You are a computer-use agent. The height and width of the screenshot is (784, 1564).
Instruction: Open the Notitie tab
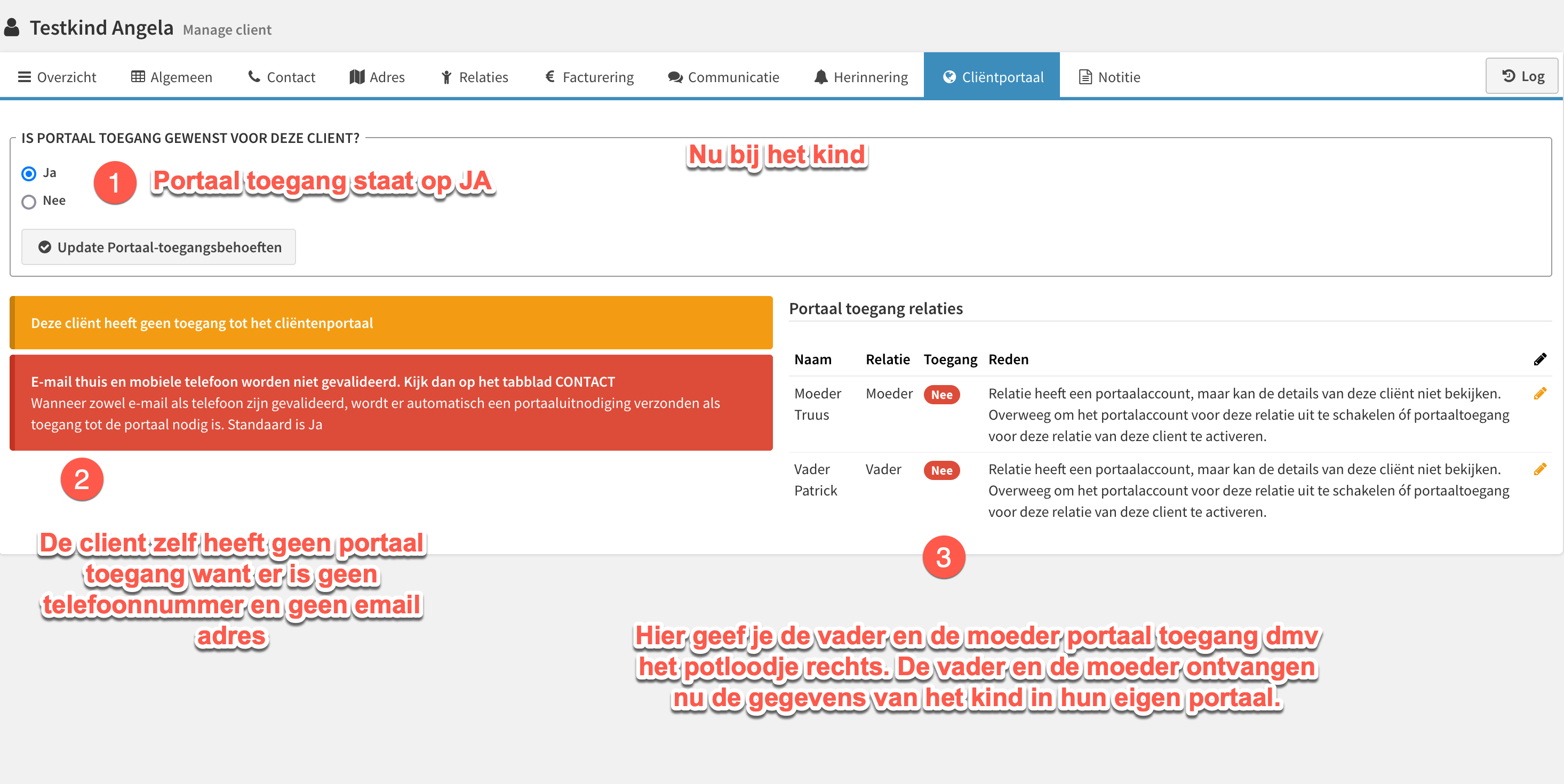click(1110, 76)
